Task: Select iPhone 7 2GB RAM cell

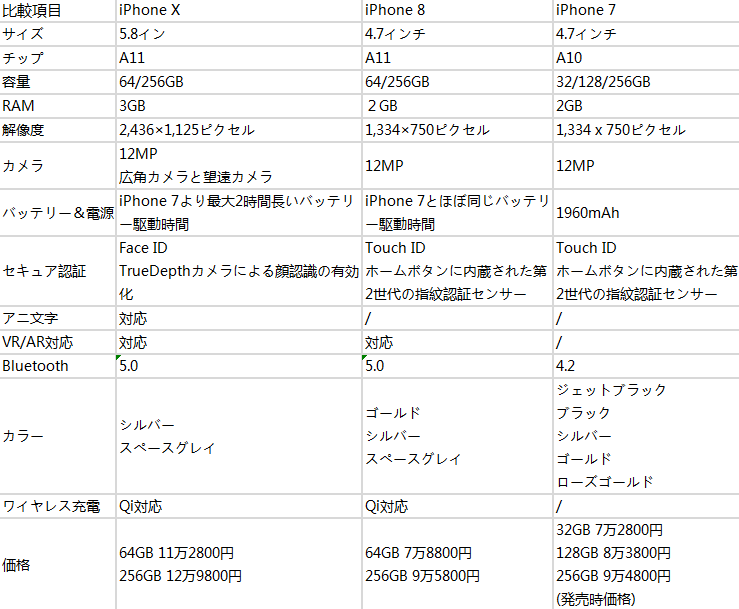Action: [x=646, y=106]
